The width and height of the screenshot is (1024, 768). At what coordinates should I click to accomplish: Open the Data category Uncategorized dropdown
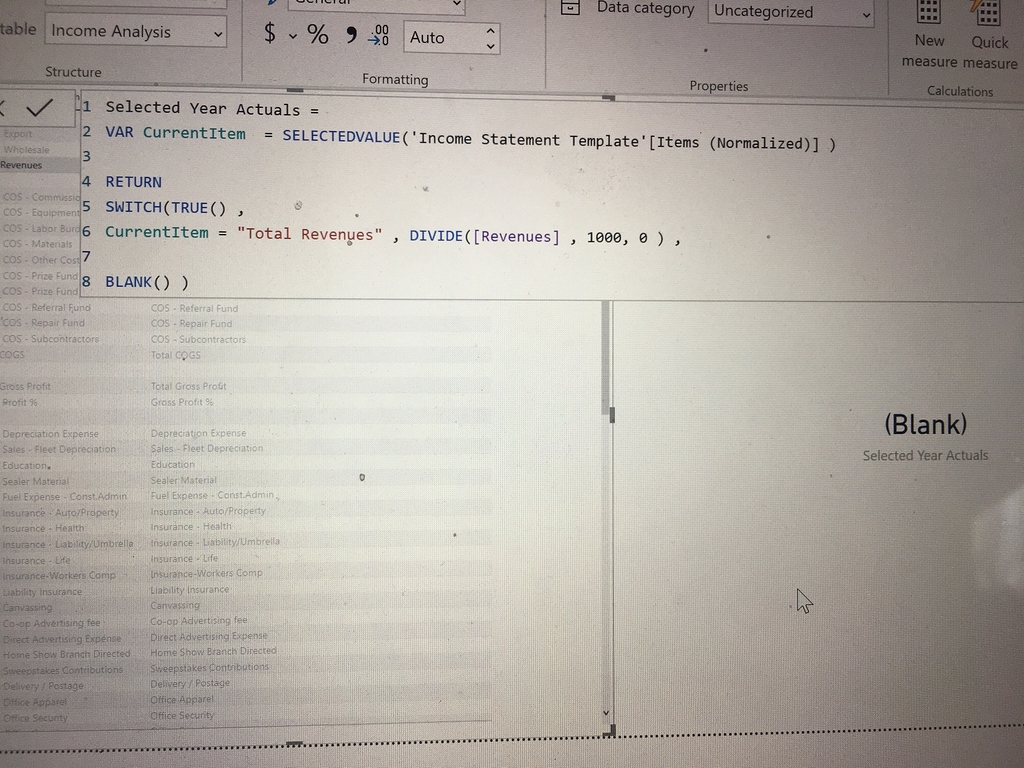[x=791, y=12]
